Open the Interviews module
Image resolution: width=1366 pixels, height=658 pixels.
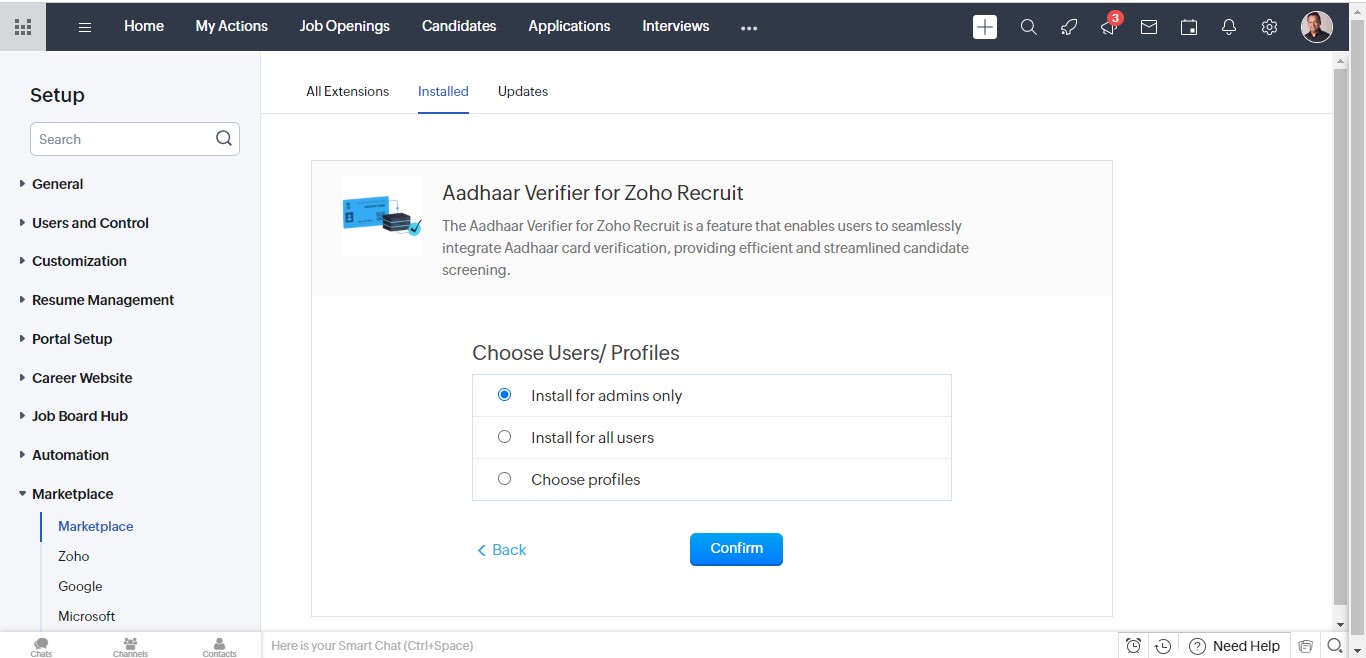(676, 26)
